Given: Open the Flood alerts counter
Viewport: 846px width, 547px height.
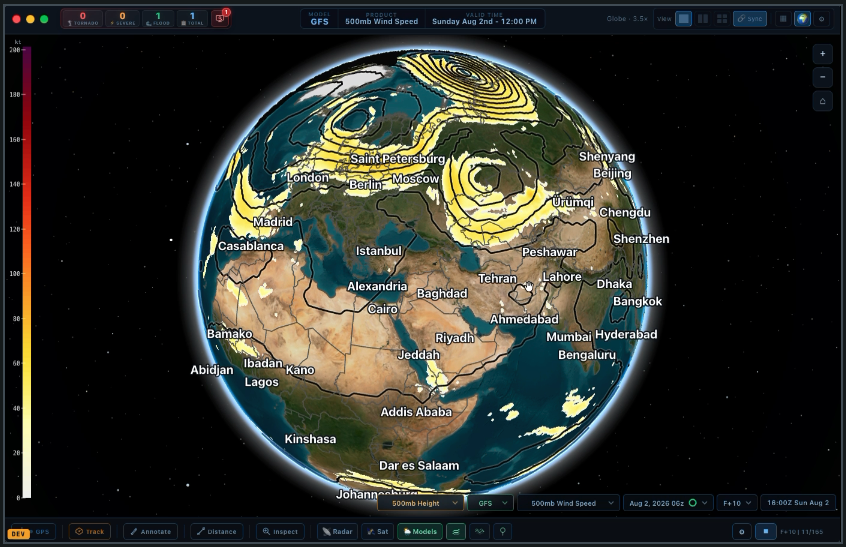Looking at the screenshot, I should pyautogui.click(x=158, y=19).
